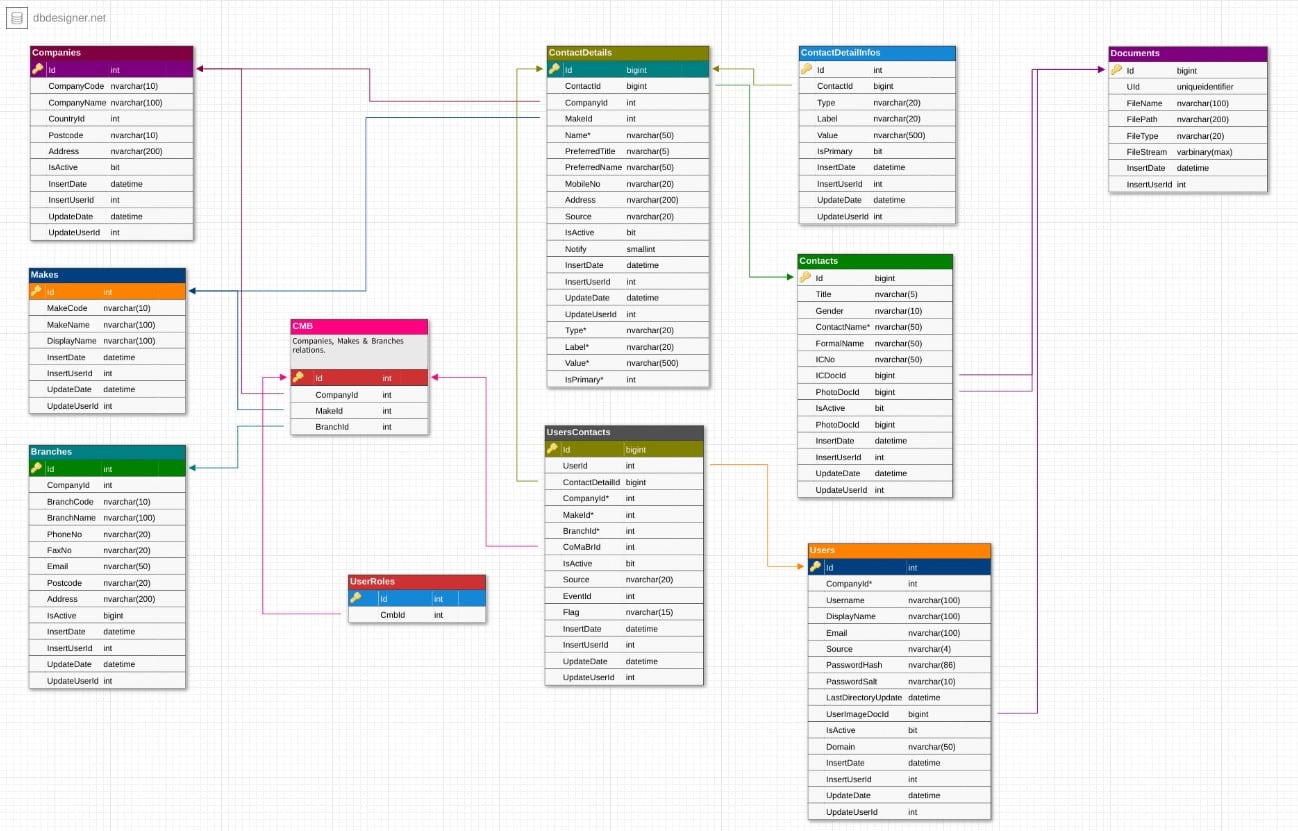The image size is (1298, 831).
Task: Click PhoneNo field in Branches table
Action: (107, 534)
